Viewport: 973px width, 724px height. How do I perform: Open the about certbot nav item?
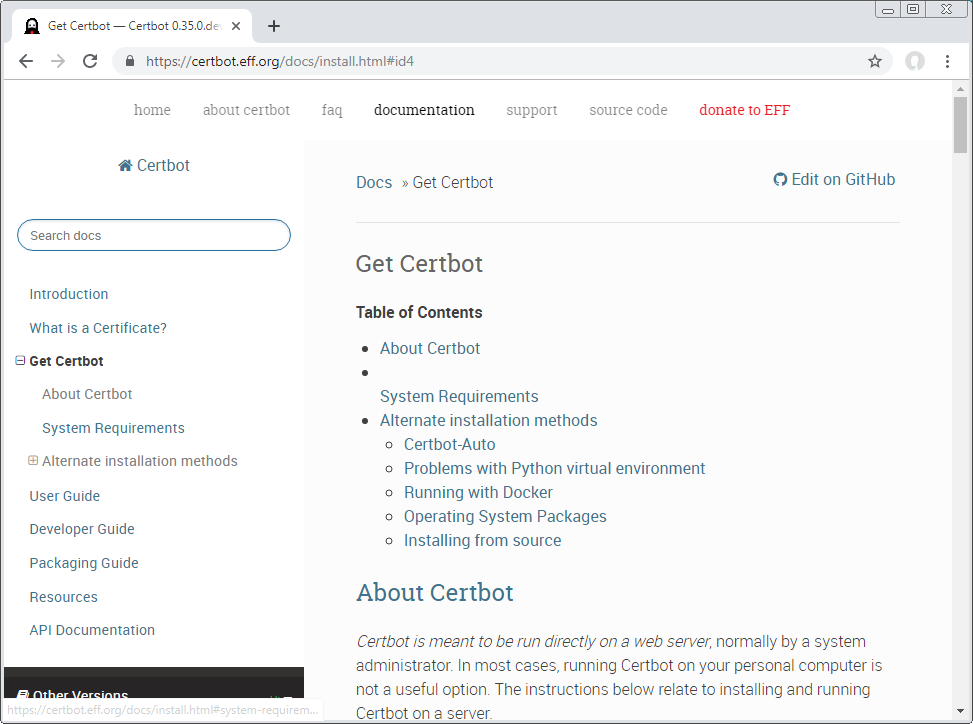point(246,110)
